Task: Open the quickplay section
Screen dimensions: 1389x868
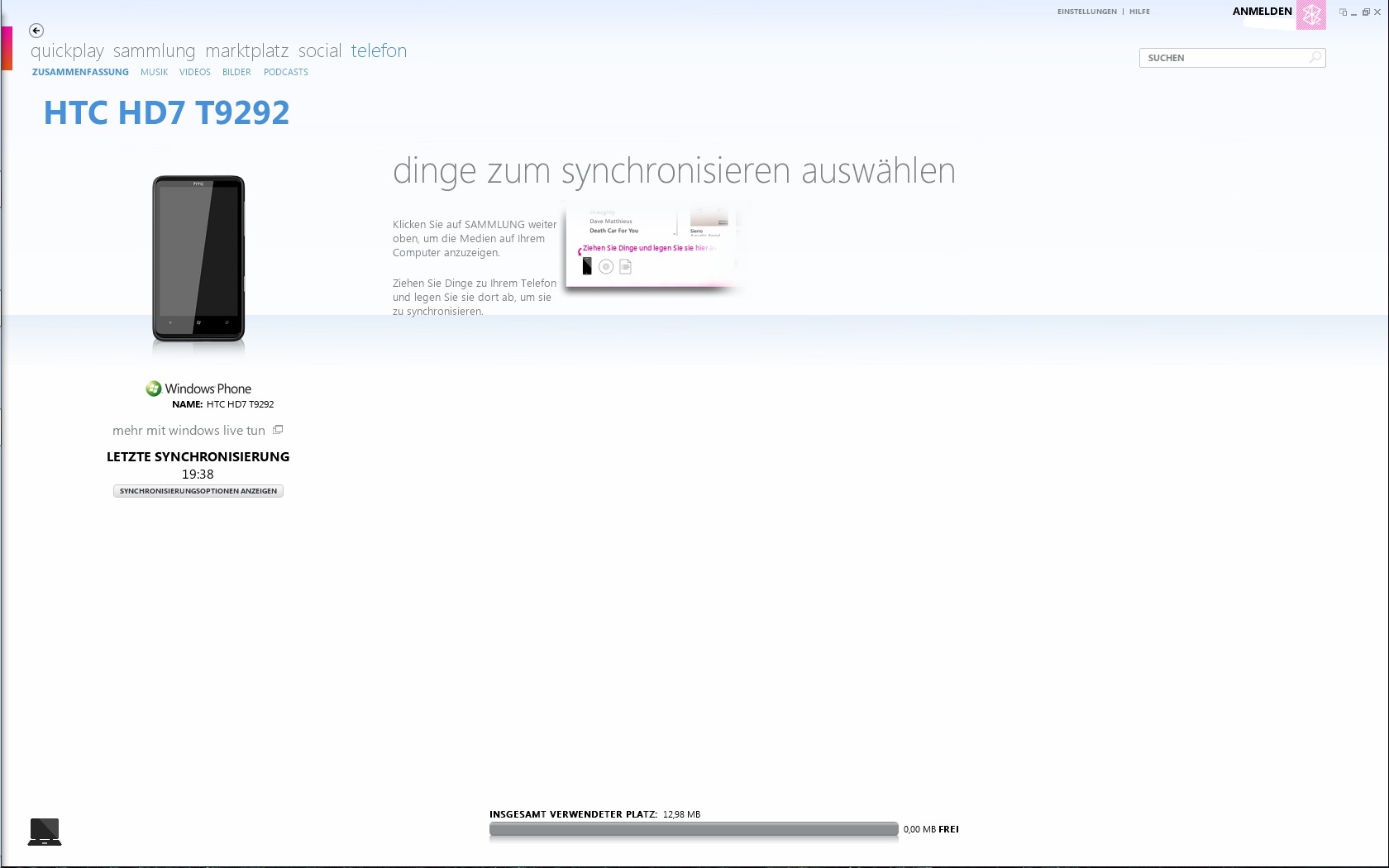Action: [x=67, y=51]
